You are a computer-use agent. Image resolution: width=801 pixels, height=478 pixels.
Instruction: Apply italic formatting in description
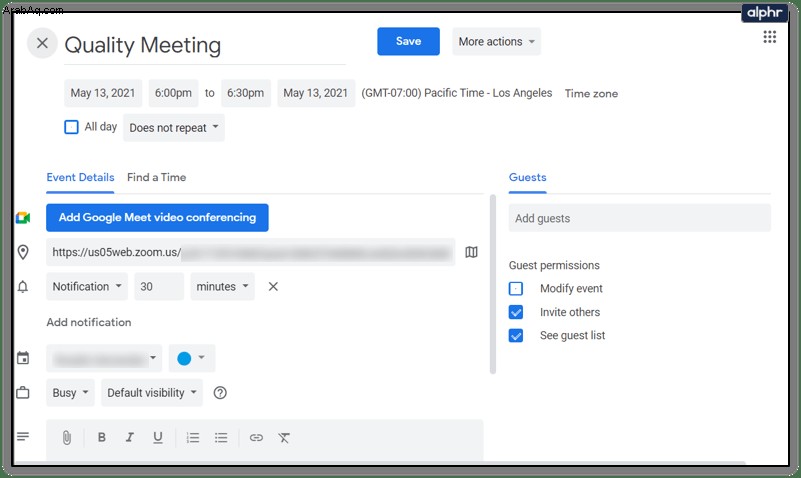[x=130, y=438]
